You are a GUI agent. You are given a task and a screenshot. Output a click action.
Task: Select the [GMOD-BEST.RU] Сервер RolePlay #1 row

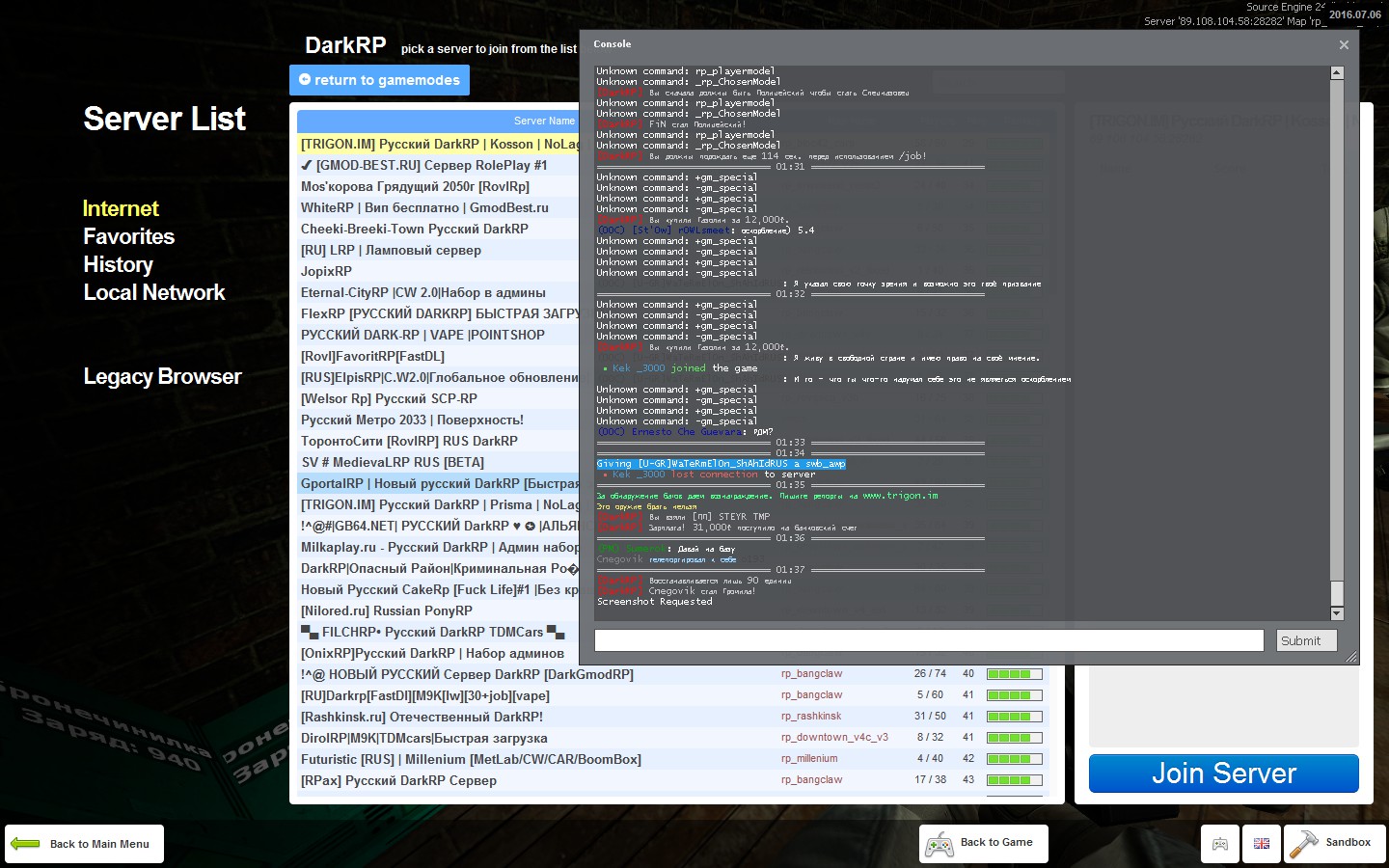click(439, 165)
